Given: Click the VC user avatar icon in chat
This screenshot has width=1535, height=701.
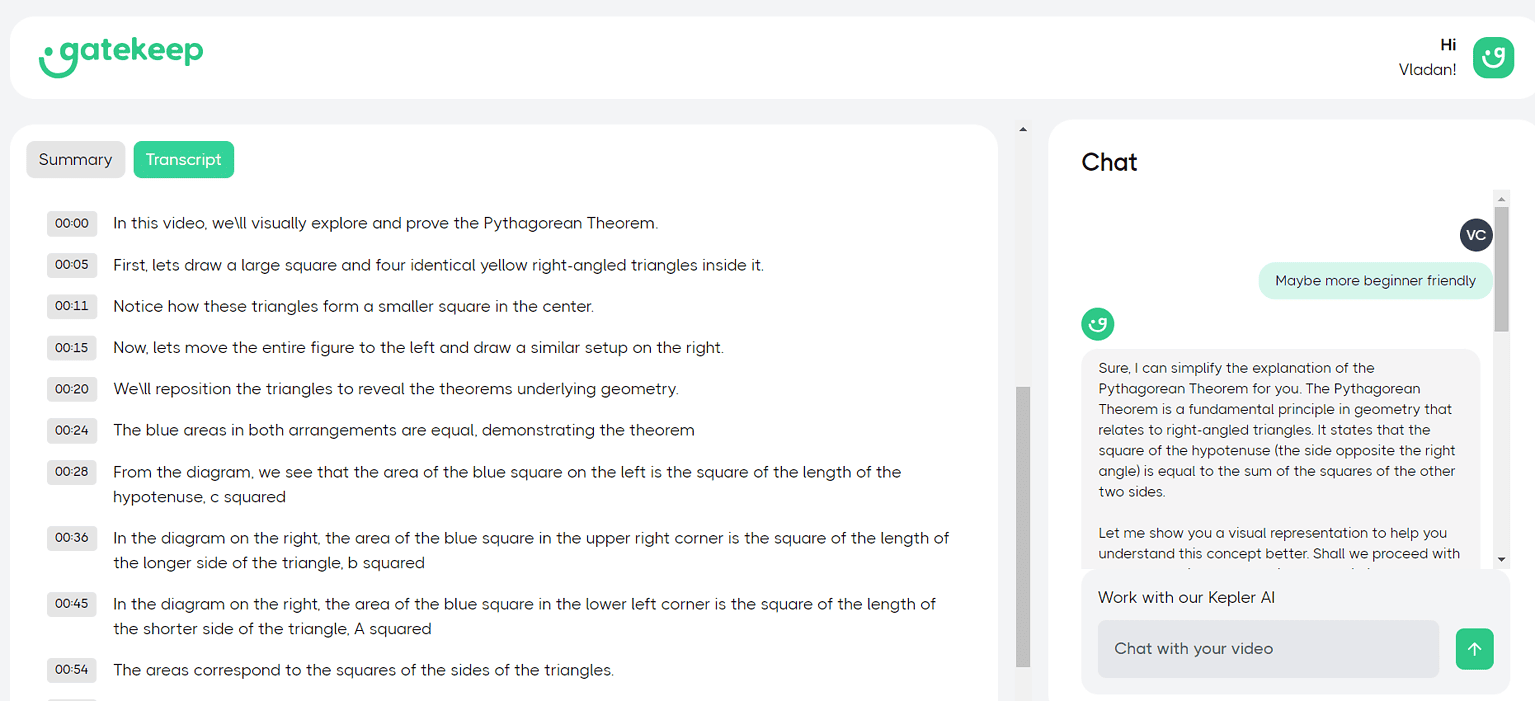Looking at the screenshot, I should 1477,235.
